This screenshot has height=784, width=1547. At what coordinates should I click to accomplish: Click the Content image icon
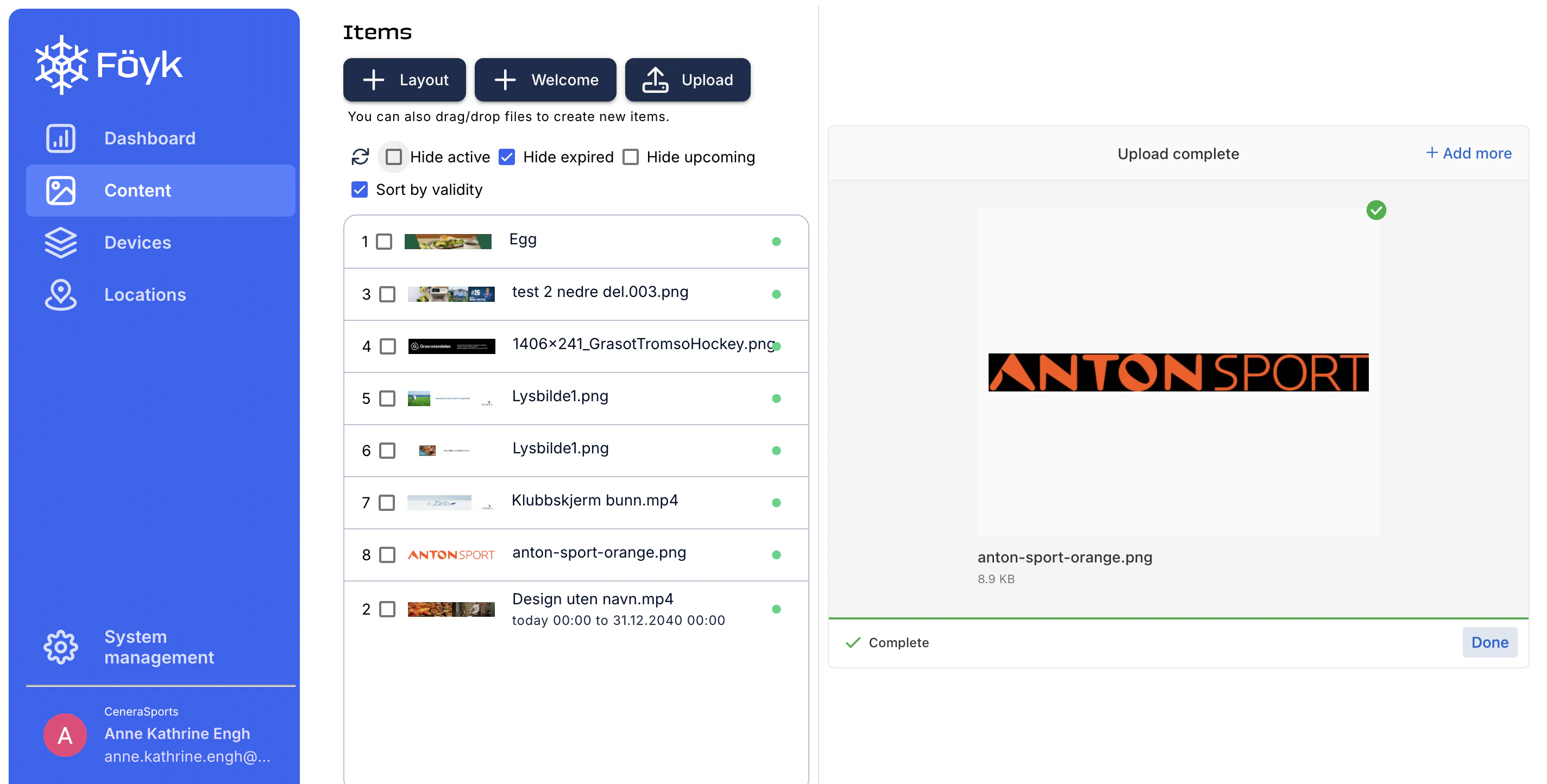(61, 190)
